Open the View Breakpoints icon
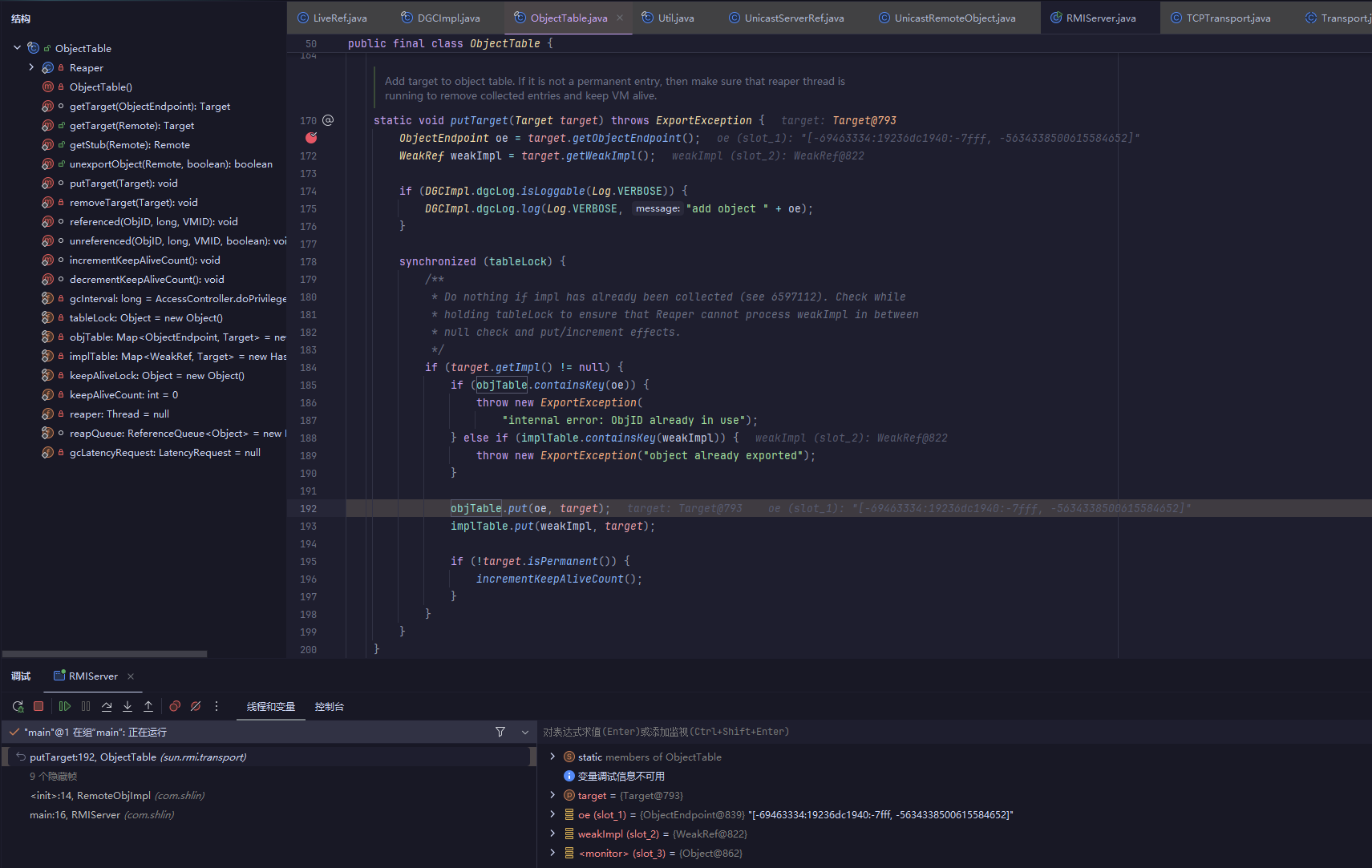1372x868 pixels. (x=175, y=706)
